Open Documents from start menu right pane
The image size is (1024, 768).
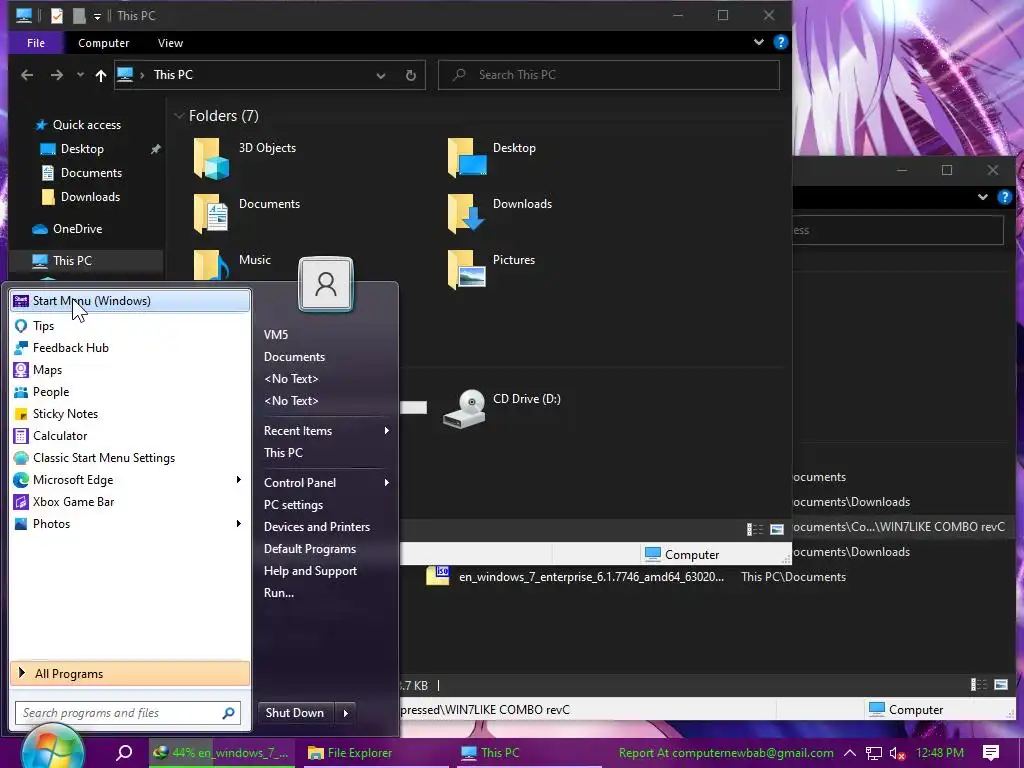click(295, 357)
